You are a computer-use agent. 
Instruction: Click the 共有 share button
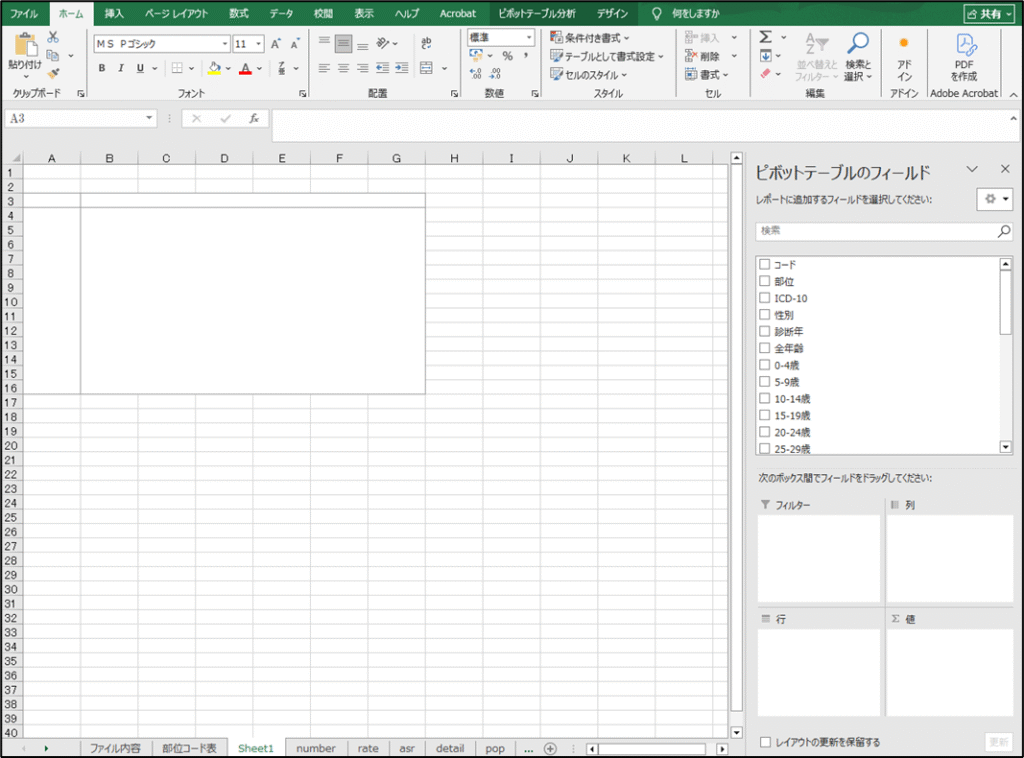point(989,14)
